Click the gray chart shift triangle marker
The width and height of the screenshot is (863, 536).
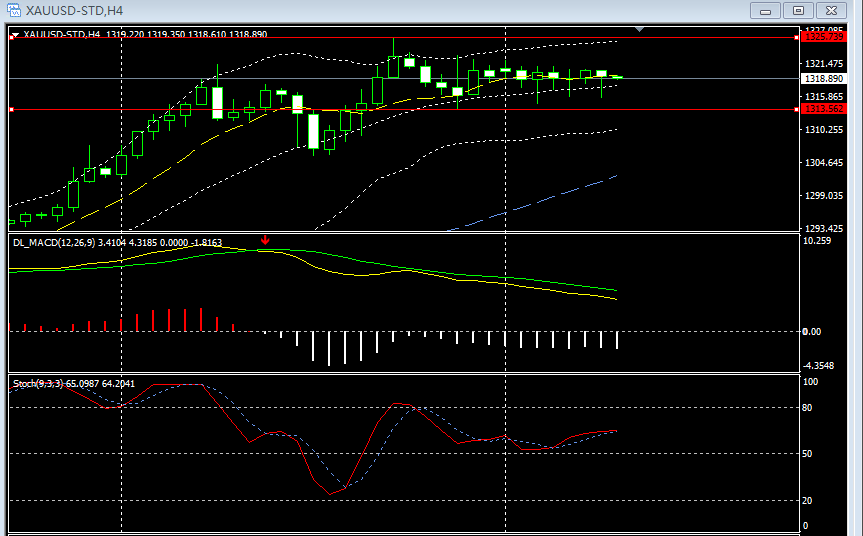click(x=640, y=30)
